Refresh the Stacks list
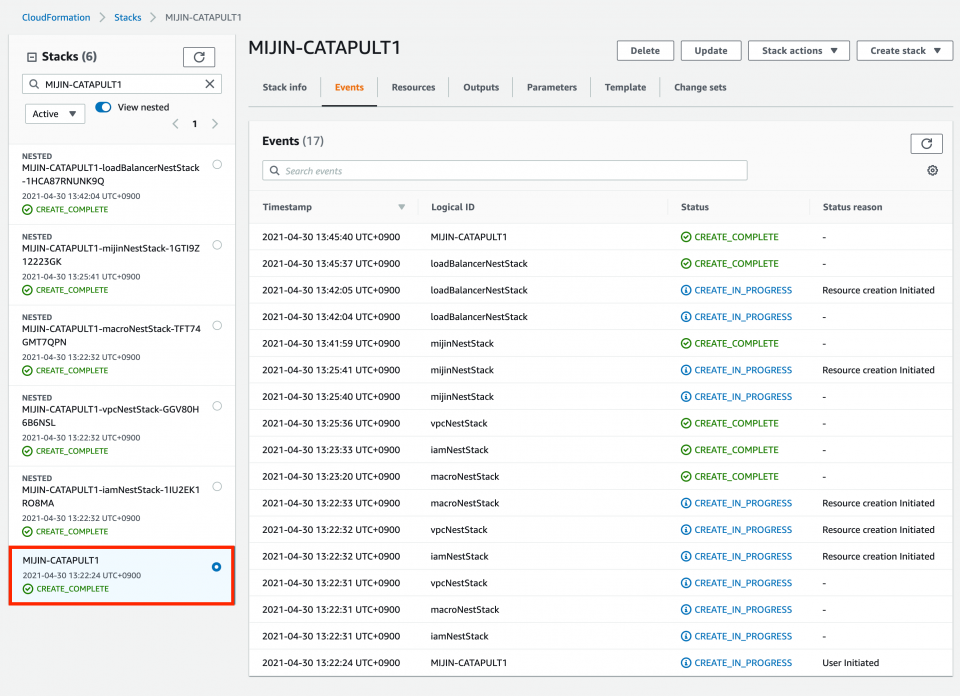The image size is (960, 696). [199, 57]
